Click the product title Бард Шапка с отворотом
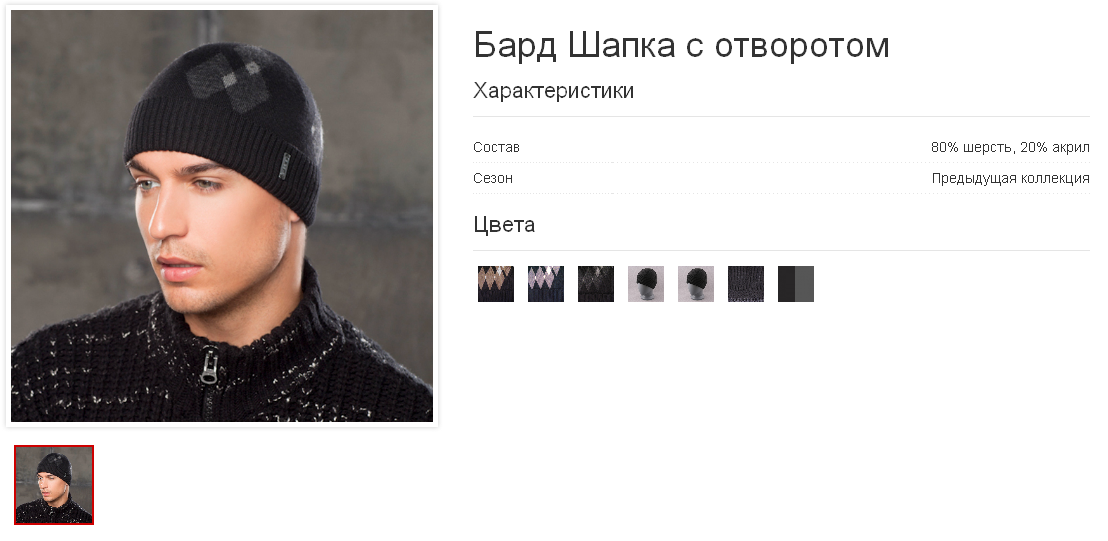 (681, 45)
